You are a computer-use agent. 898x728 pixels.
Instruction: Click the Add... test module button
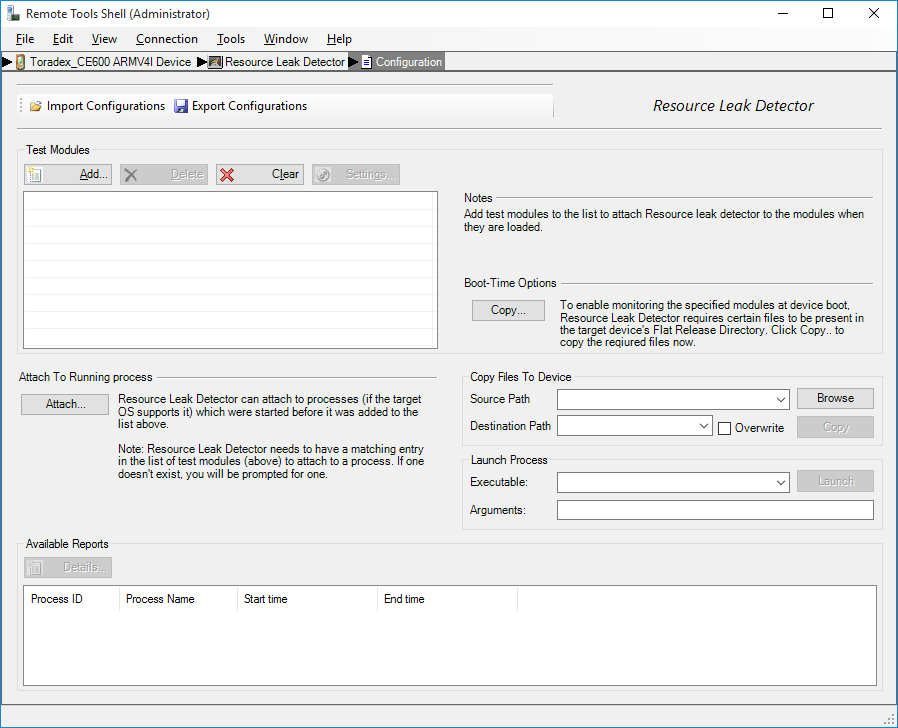click(x=68, y=174)
